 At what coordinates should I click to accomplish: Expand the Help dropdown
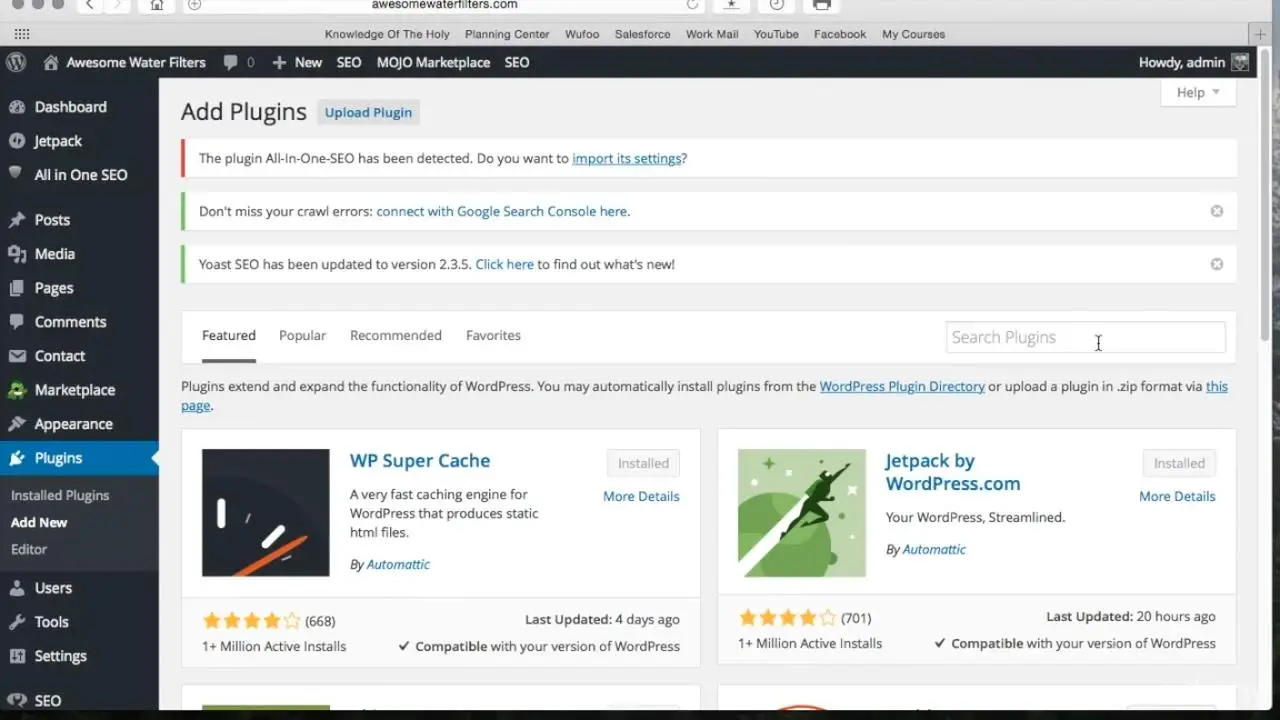coord(1198,92)
